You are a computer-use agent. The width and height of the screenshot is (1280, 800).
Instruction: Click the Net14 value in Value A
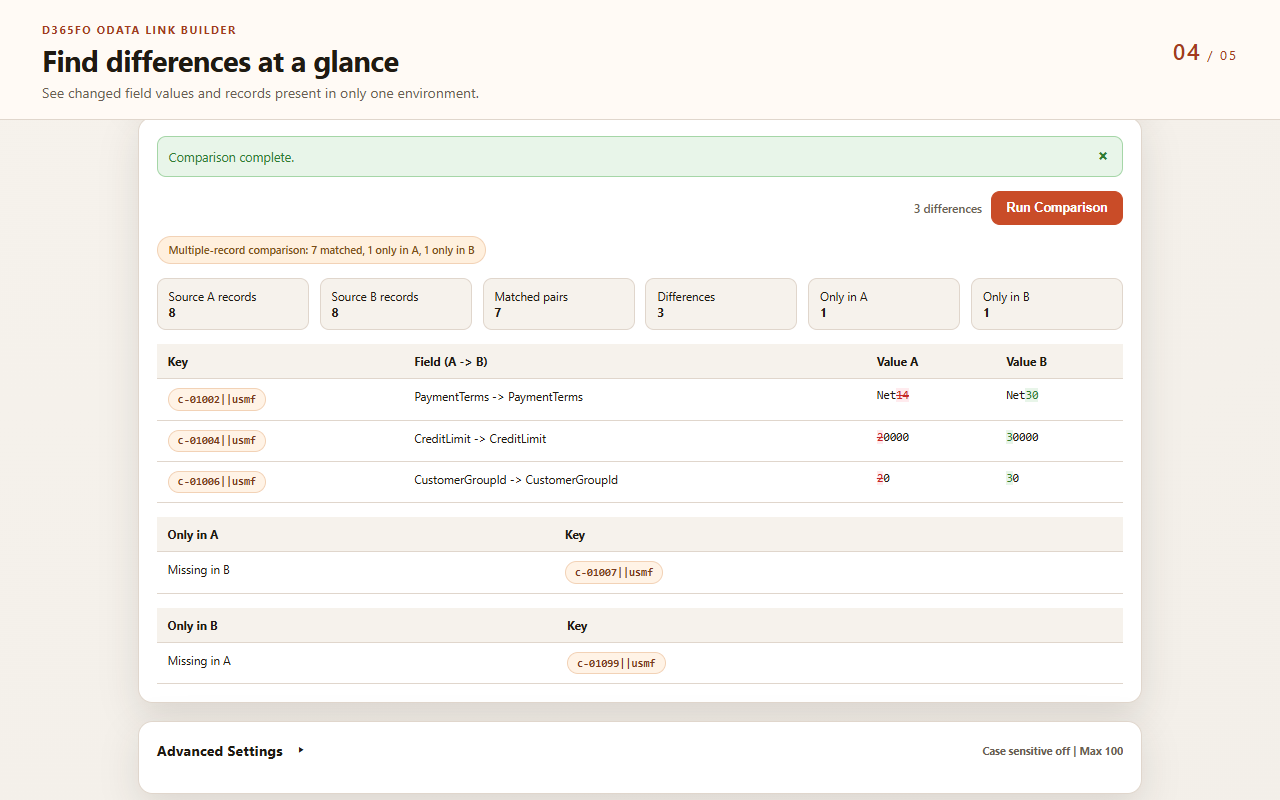pos(893,395)
